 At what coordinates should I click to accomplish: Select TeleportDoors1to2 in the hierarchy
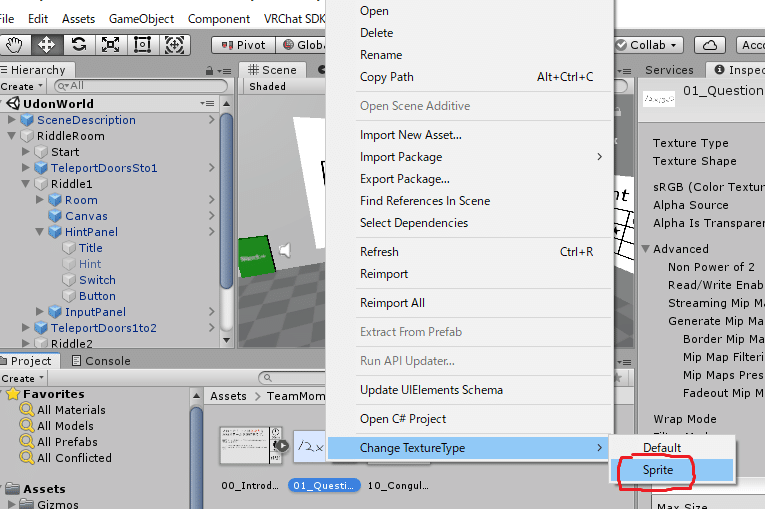tap(103, 328)
